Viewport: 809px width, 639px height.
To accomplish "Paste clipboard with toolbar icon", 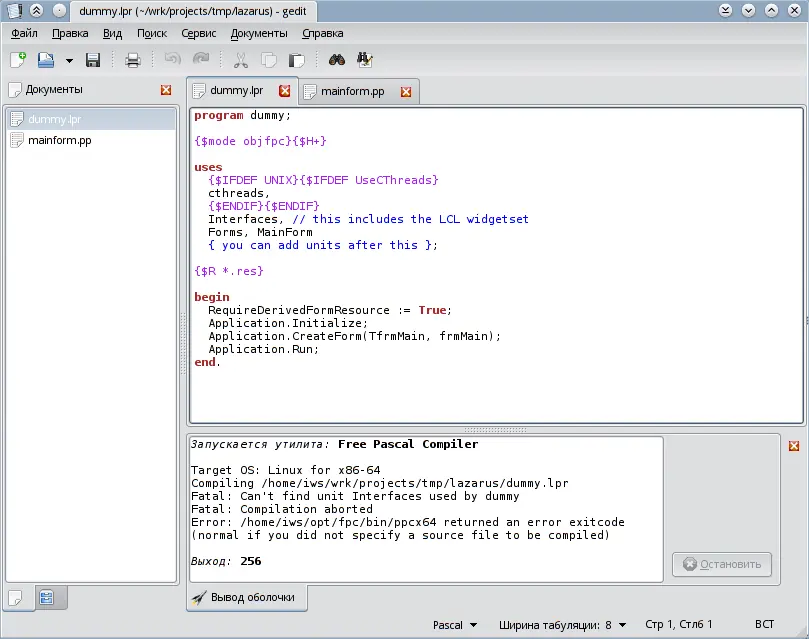I will click(x=297, y=60).
